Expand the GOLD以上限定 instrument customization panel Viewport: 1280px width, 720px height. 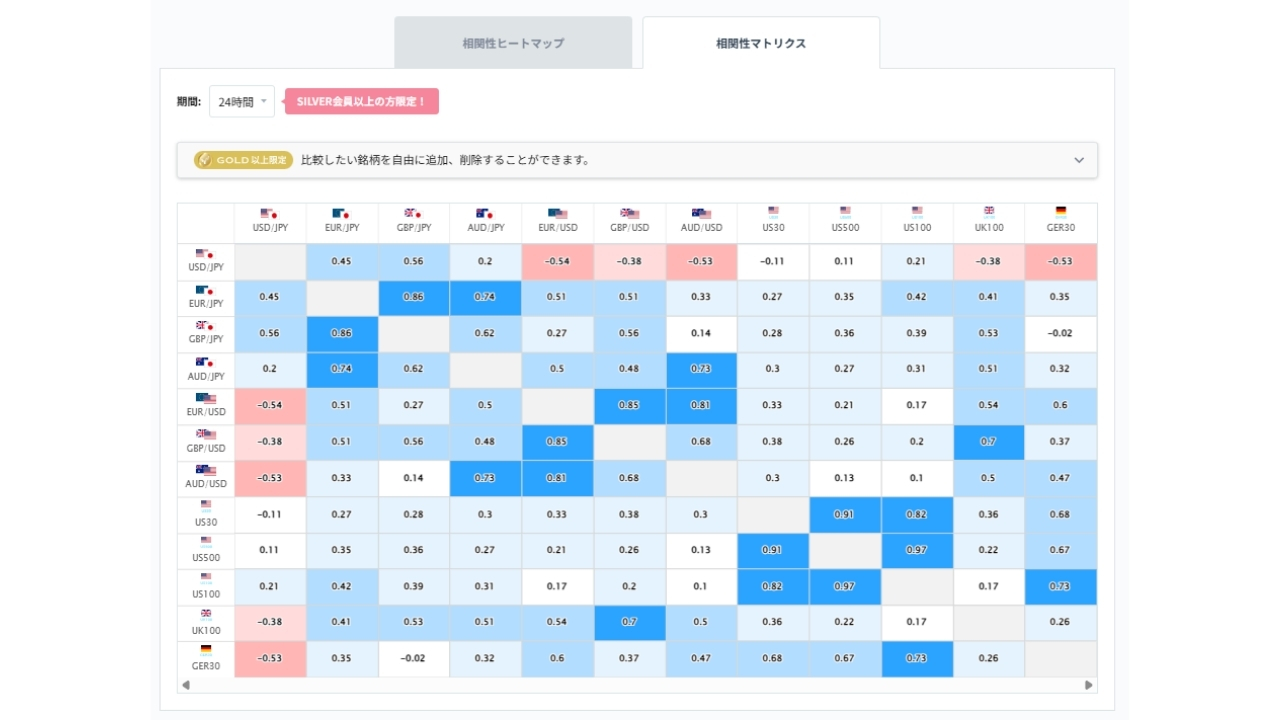tap(637, 160)
